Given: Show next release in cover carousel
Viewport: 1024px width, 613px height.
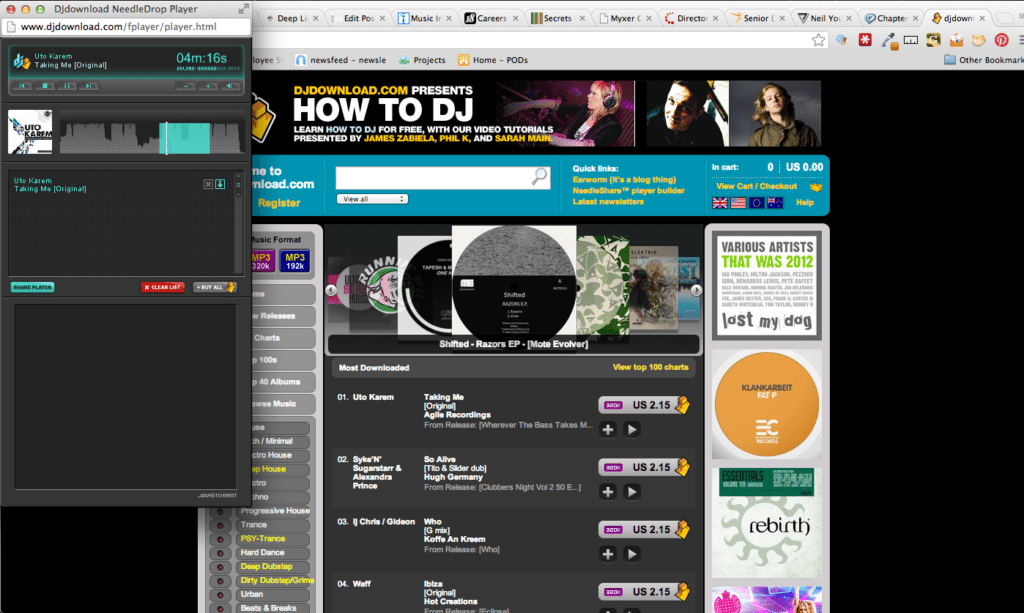Looking at the screenshot, I should click(696, 290).
